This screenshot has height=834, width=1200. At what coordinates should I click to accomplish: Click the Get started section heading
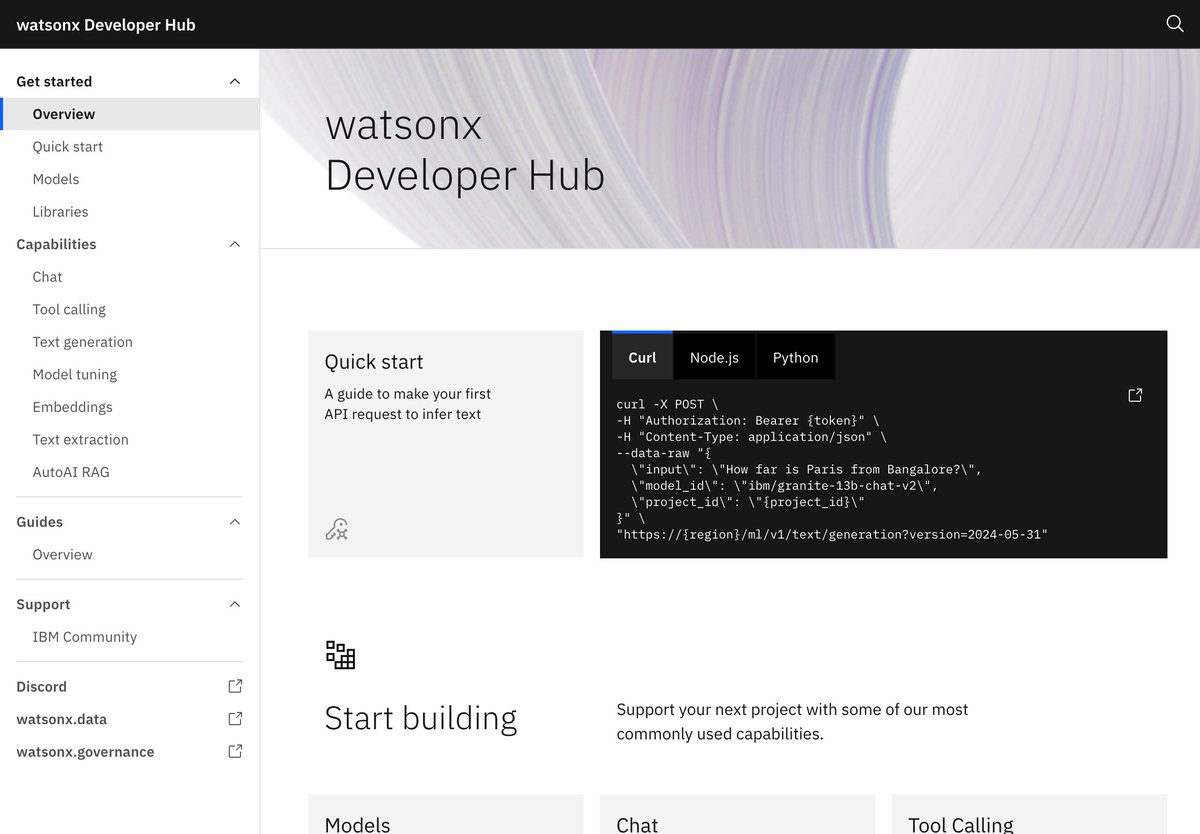coord(54,81)
